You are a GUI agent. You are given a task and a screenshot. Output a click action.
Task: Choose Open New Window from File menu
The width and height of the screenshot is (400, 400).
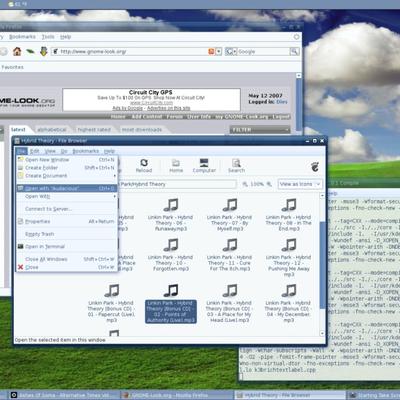tap(67, 160)
